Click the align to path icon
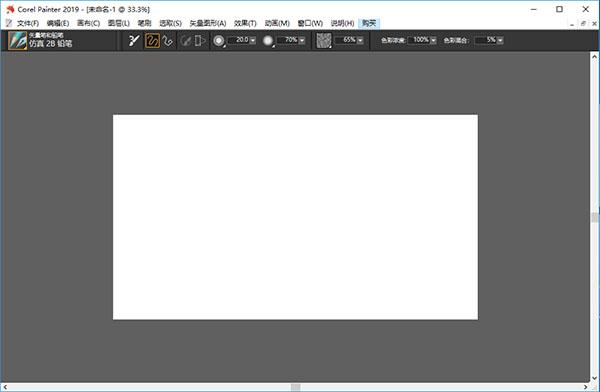The width and height of the screenshot is (600, 392). coord(186,40)
